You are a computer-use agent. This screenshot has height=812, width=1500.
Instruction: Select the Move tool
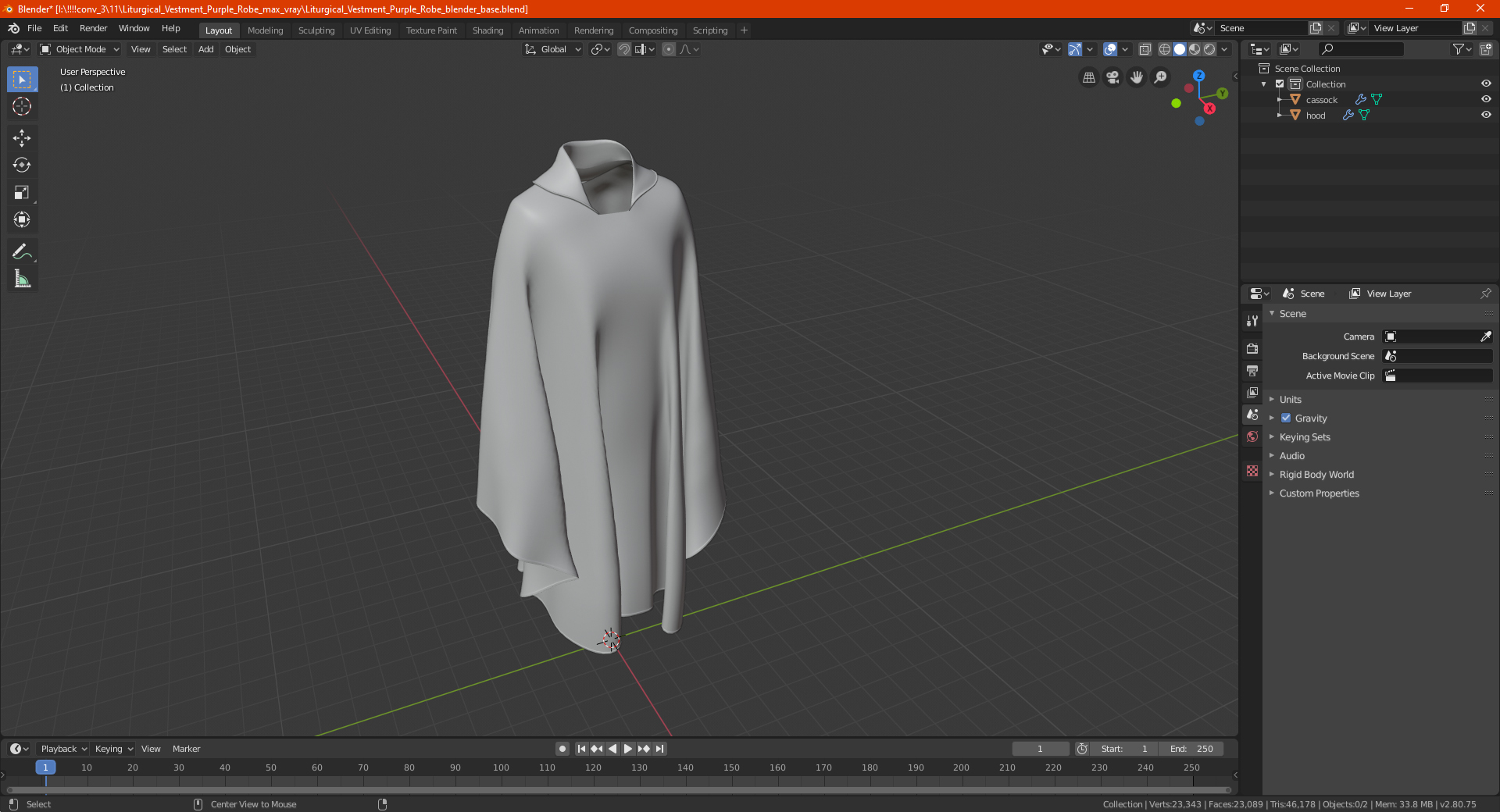click(22, 138)
